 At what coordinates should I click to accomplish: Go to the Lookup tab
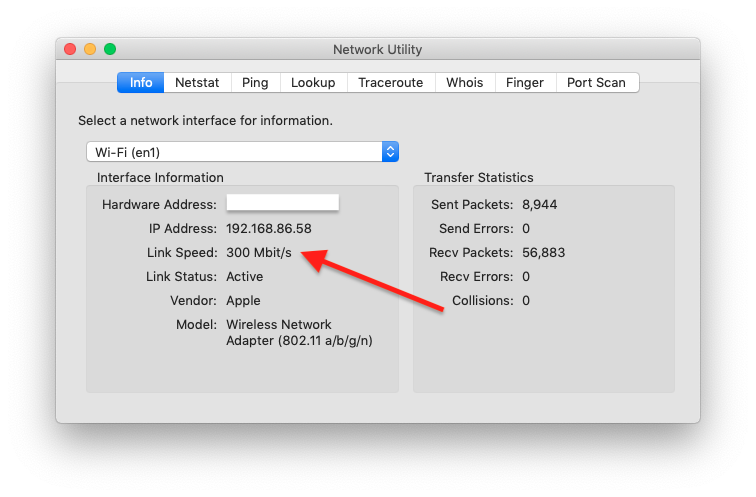[x=313, y=82]
